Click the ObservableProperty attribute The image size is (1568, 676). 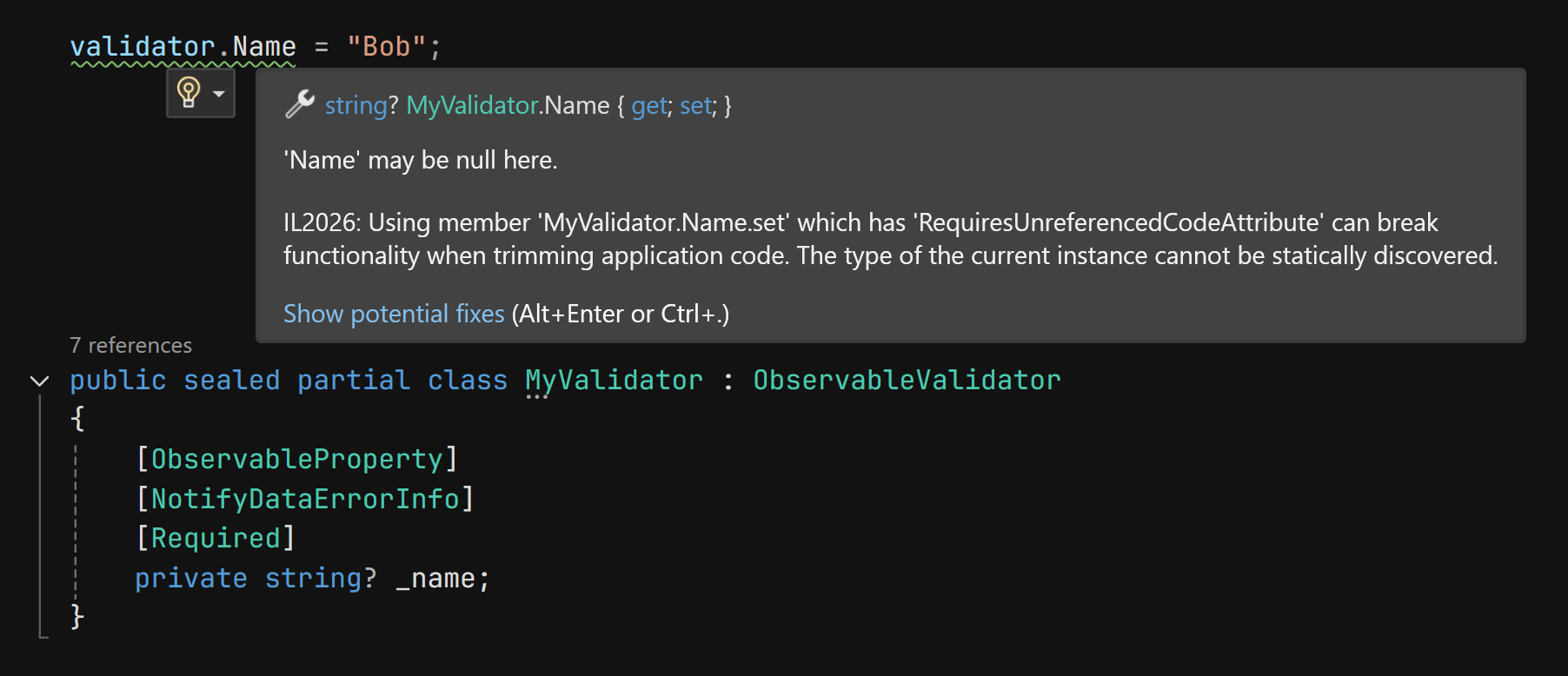point(296,459)
